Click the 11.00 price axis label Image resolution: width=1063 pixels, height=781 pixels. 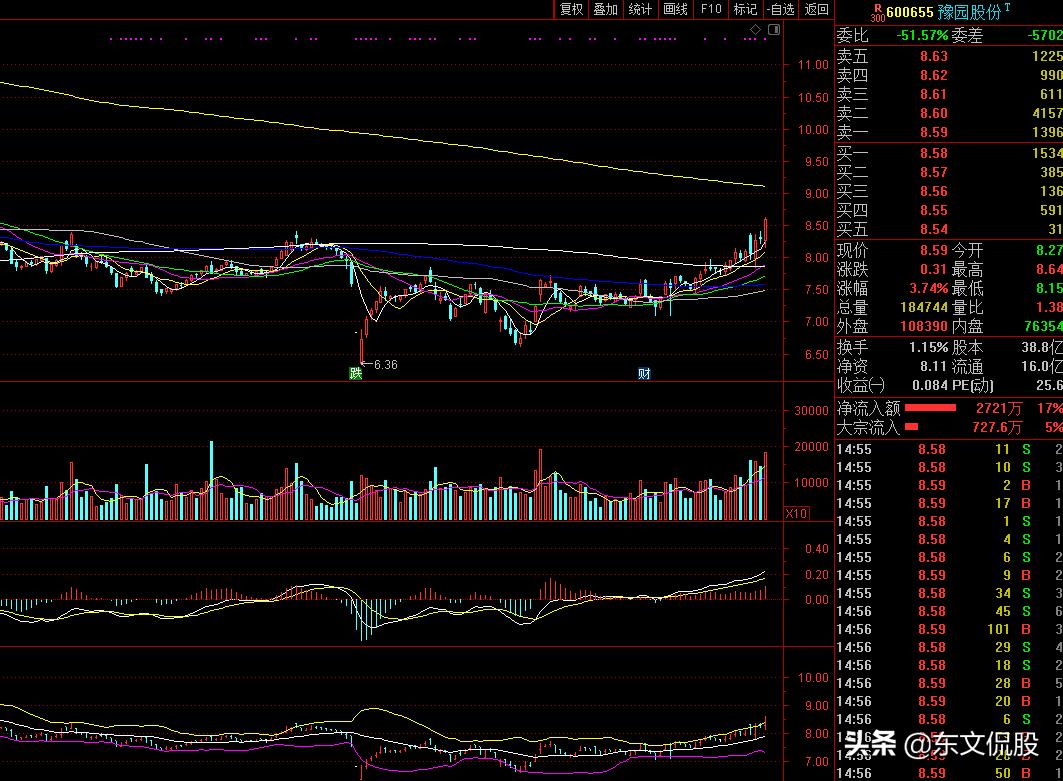coord(813,65)
